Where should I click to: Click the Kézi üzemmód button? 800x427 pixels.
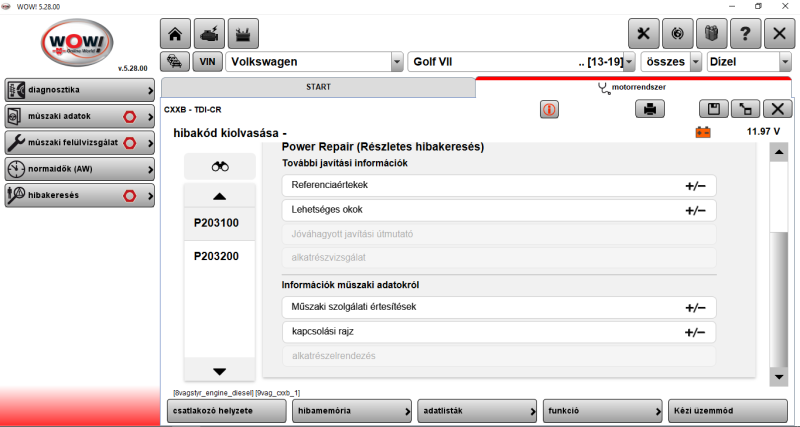728,411
